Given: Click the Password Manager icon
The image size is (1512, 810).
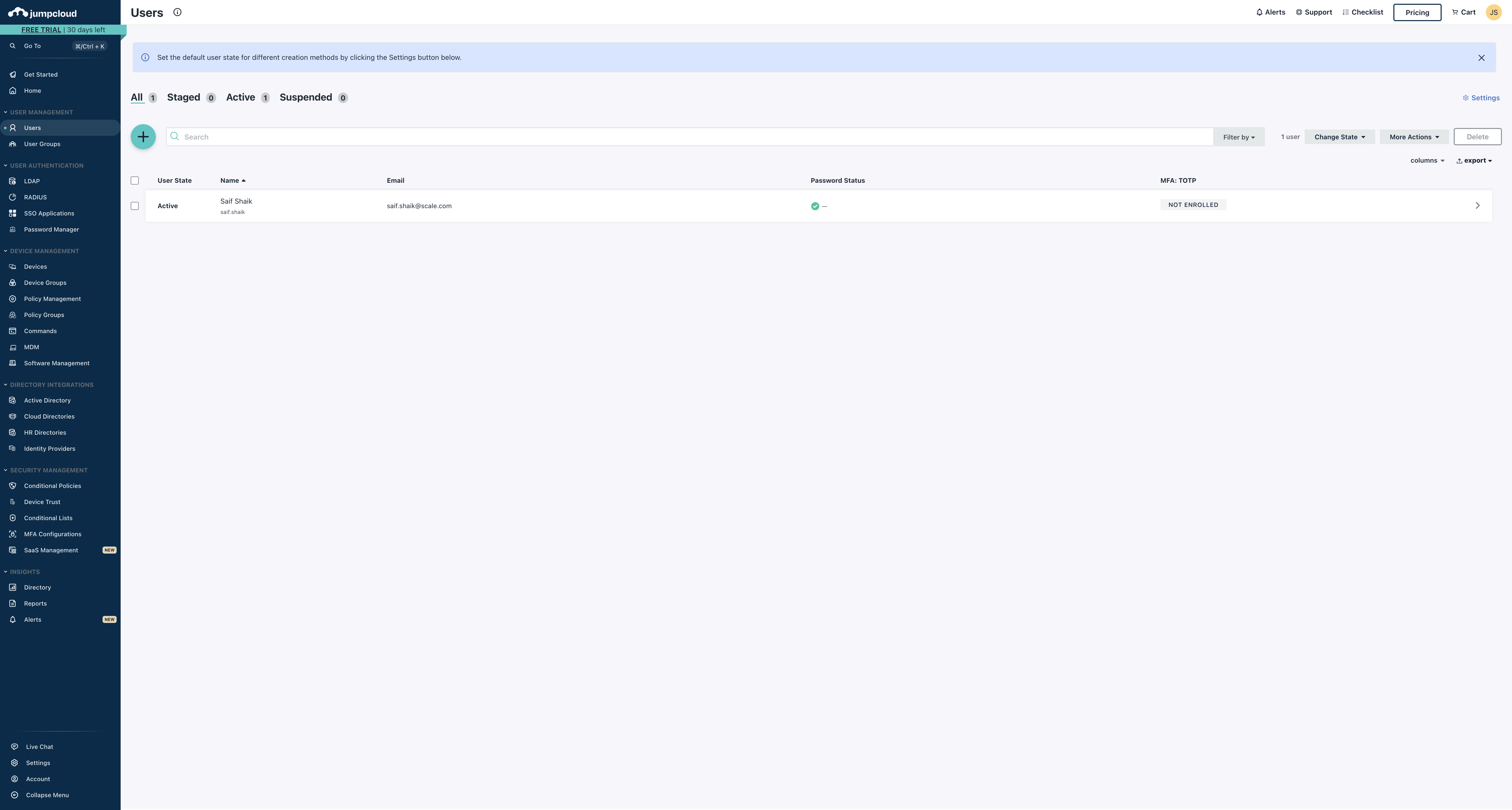Looking at the screenshot, I should (x=12, y=230).
